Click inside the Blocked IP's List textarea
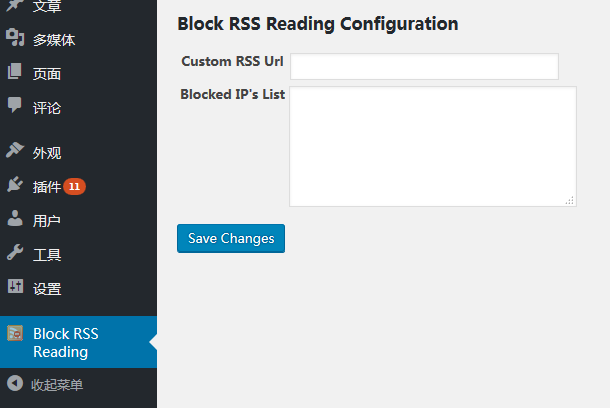 click(x=432, y=146)
